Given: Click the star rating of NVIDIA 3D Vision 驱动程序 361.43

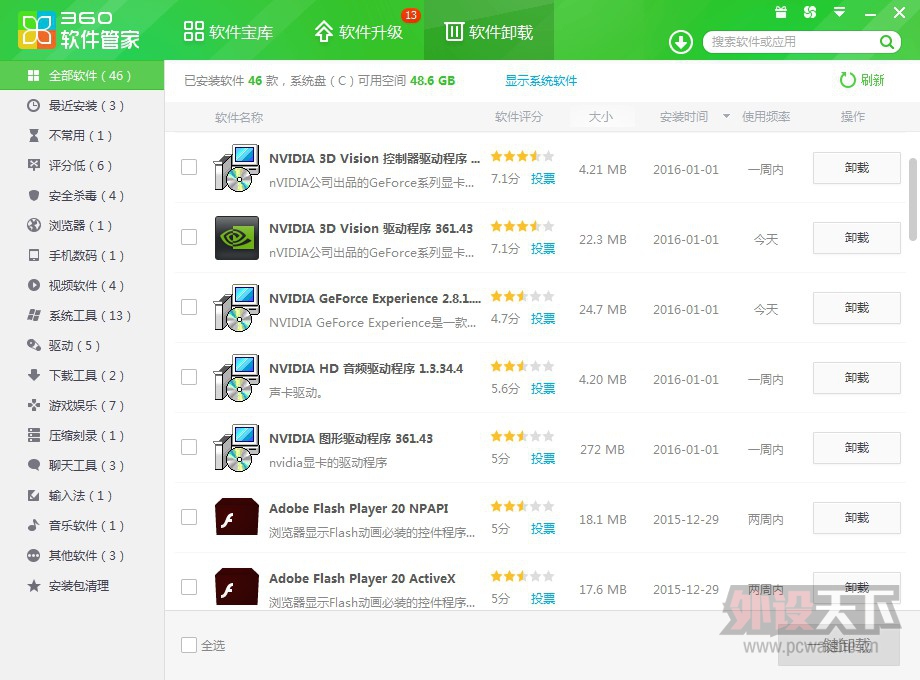Looking at the screenshot, I should [522, 226].
